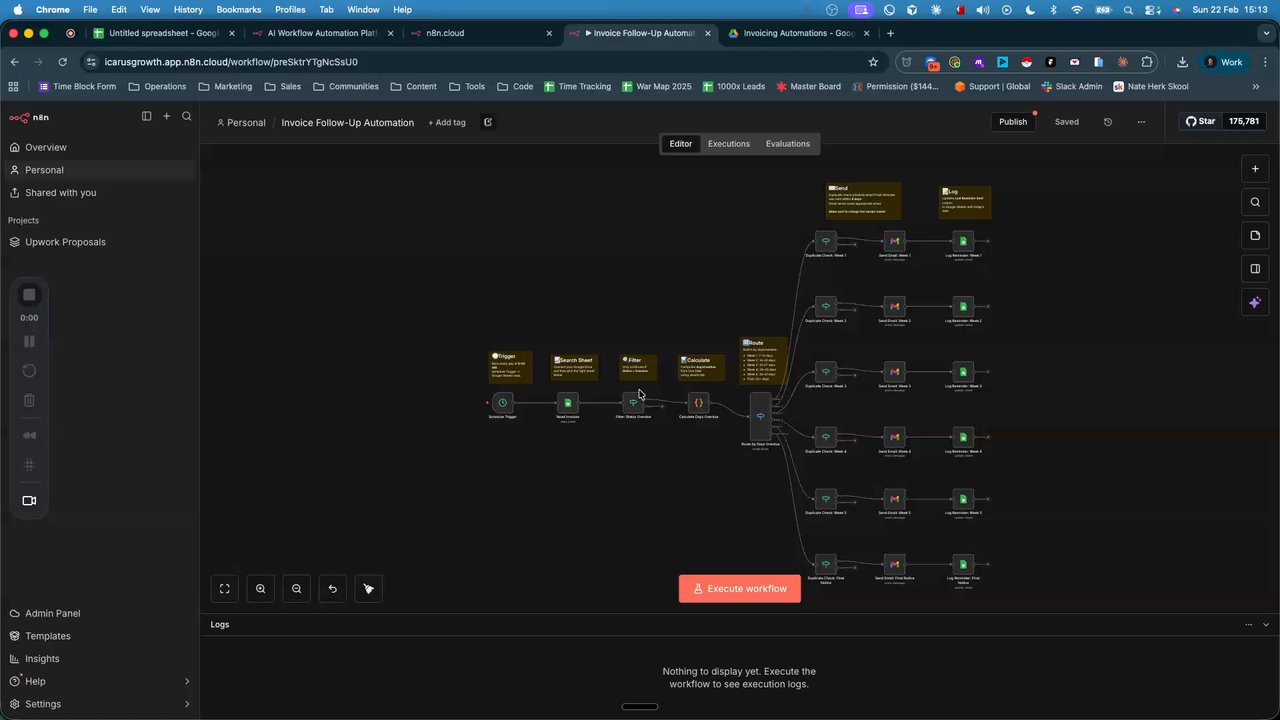Select the Route by Days Overdue switch node

[x=760, y=416]
